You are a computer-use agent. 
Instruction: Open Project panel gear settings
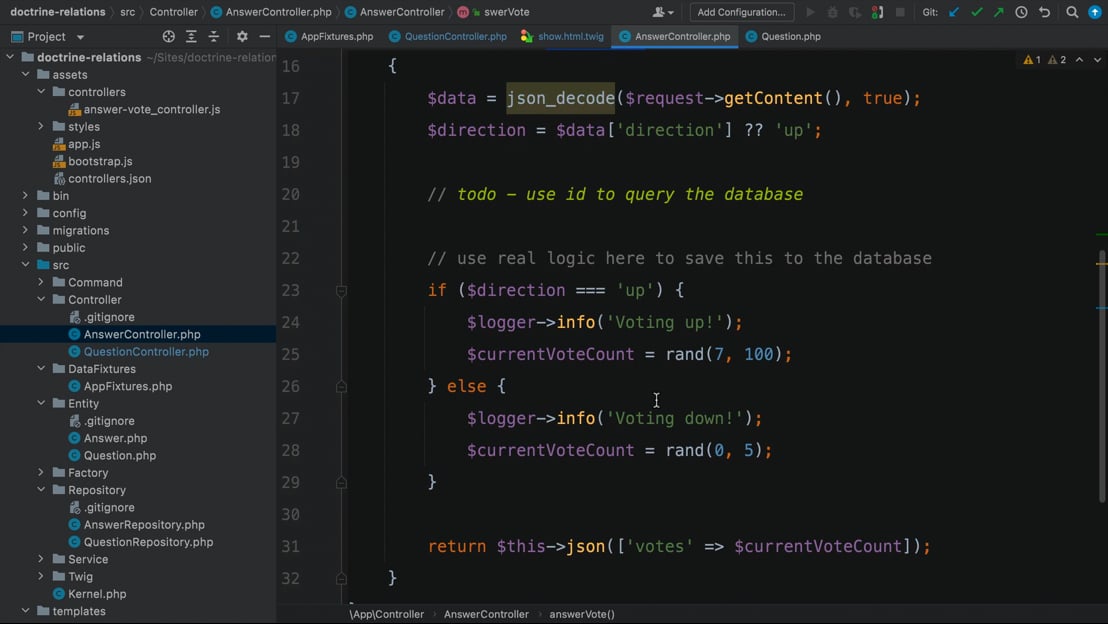[x=242, y=36]
